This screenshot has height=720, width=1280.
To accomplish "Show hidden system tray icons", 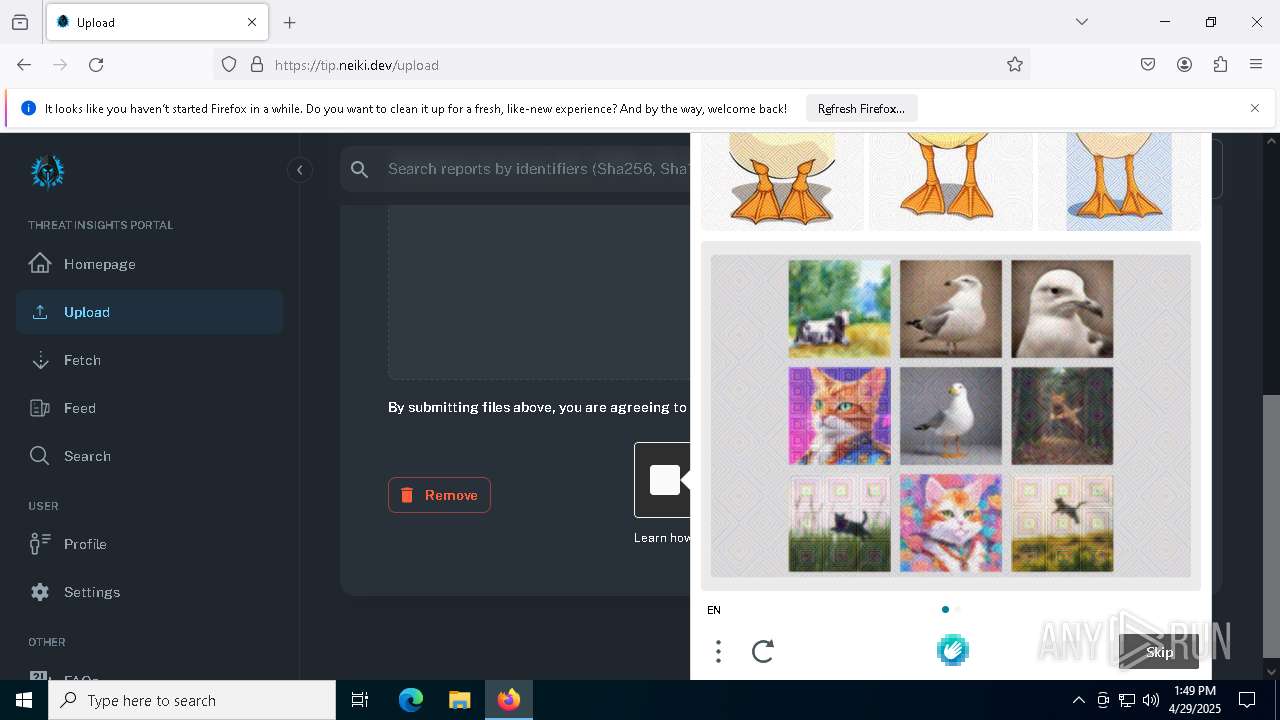I will pos(1079,700).
